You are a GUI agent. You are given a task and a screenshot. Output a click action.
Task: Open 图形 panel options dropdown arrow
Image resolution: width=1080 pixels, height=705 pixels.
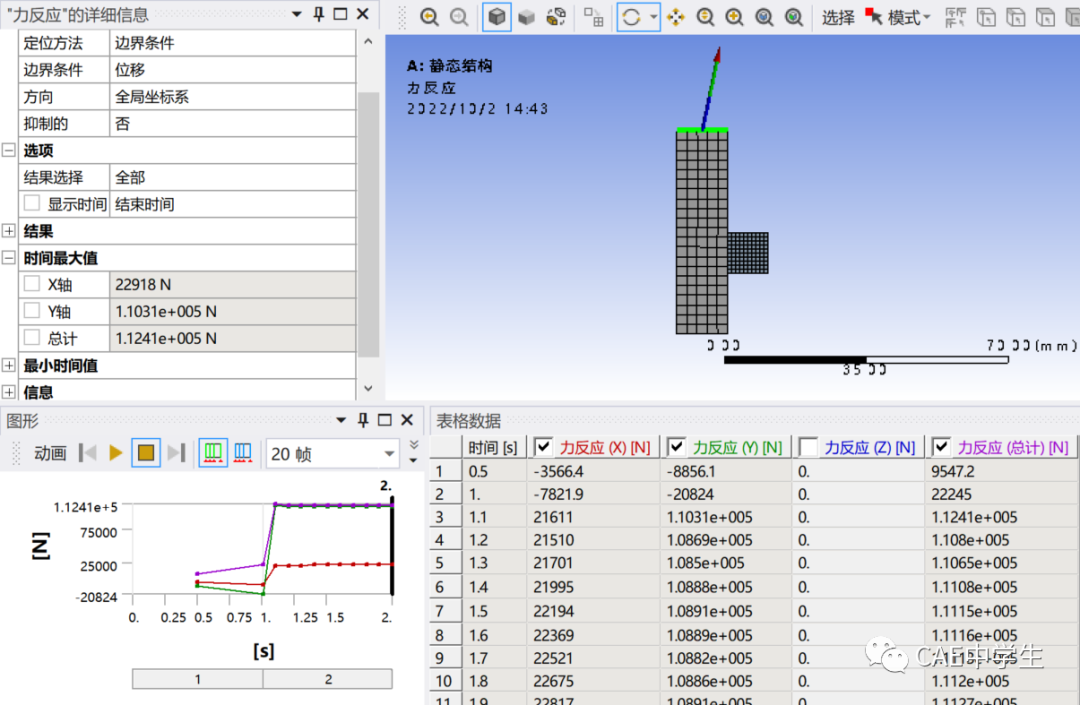[x=341, y=420]
